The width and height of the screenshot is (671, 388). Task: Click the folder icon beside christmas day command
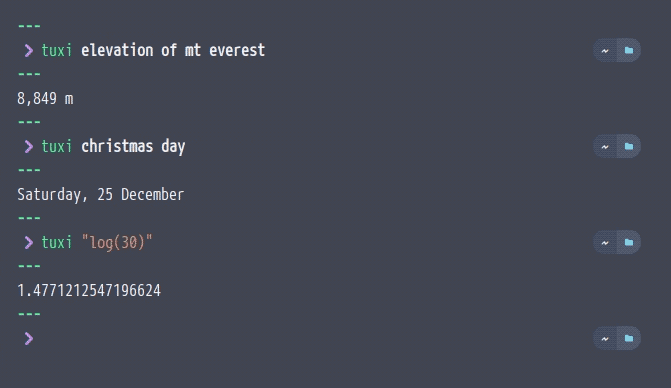629,147
